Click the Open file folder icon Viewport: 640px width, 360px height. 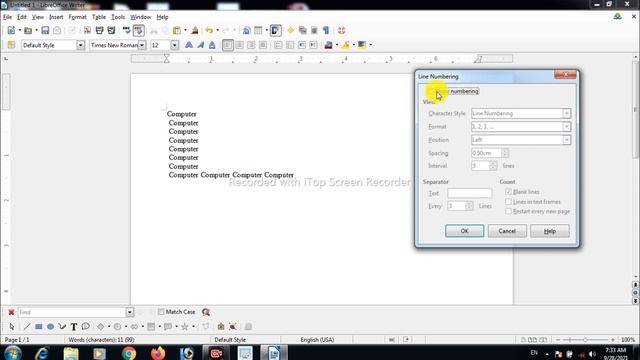pyautogui.click(x=28, y=31)
